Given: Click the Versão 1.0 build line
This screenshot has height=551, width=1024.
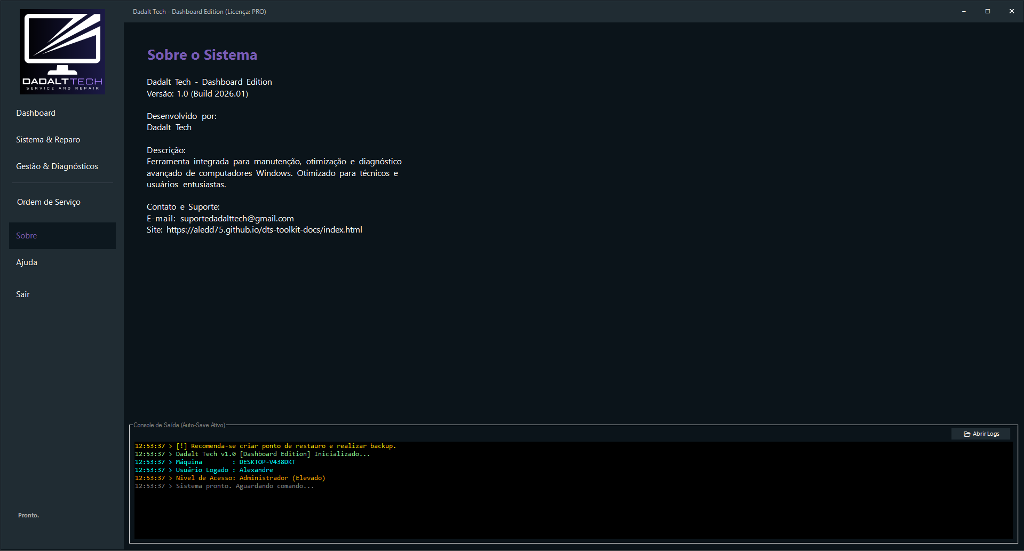Looking at the screenshot, I should (197, 94).
